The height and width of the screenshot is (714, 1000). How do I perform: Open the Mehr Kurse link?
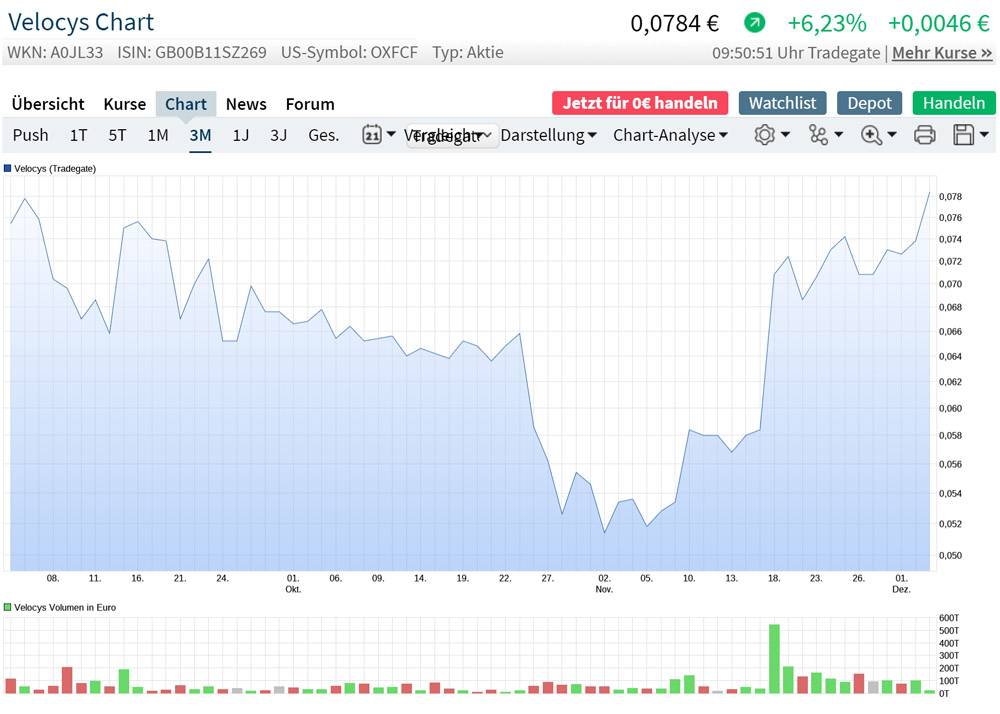pyautogui.click(x=942, y=53)
